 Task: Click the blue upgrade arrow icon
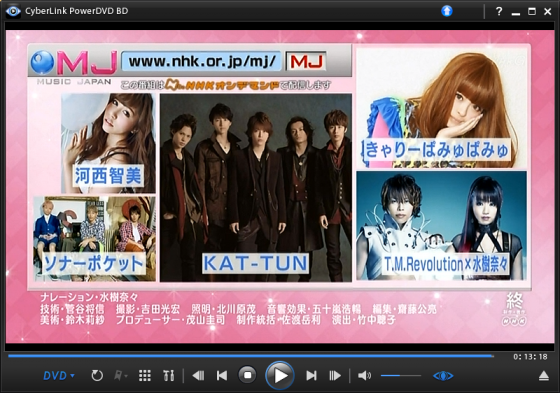[446, 11]
